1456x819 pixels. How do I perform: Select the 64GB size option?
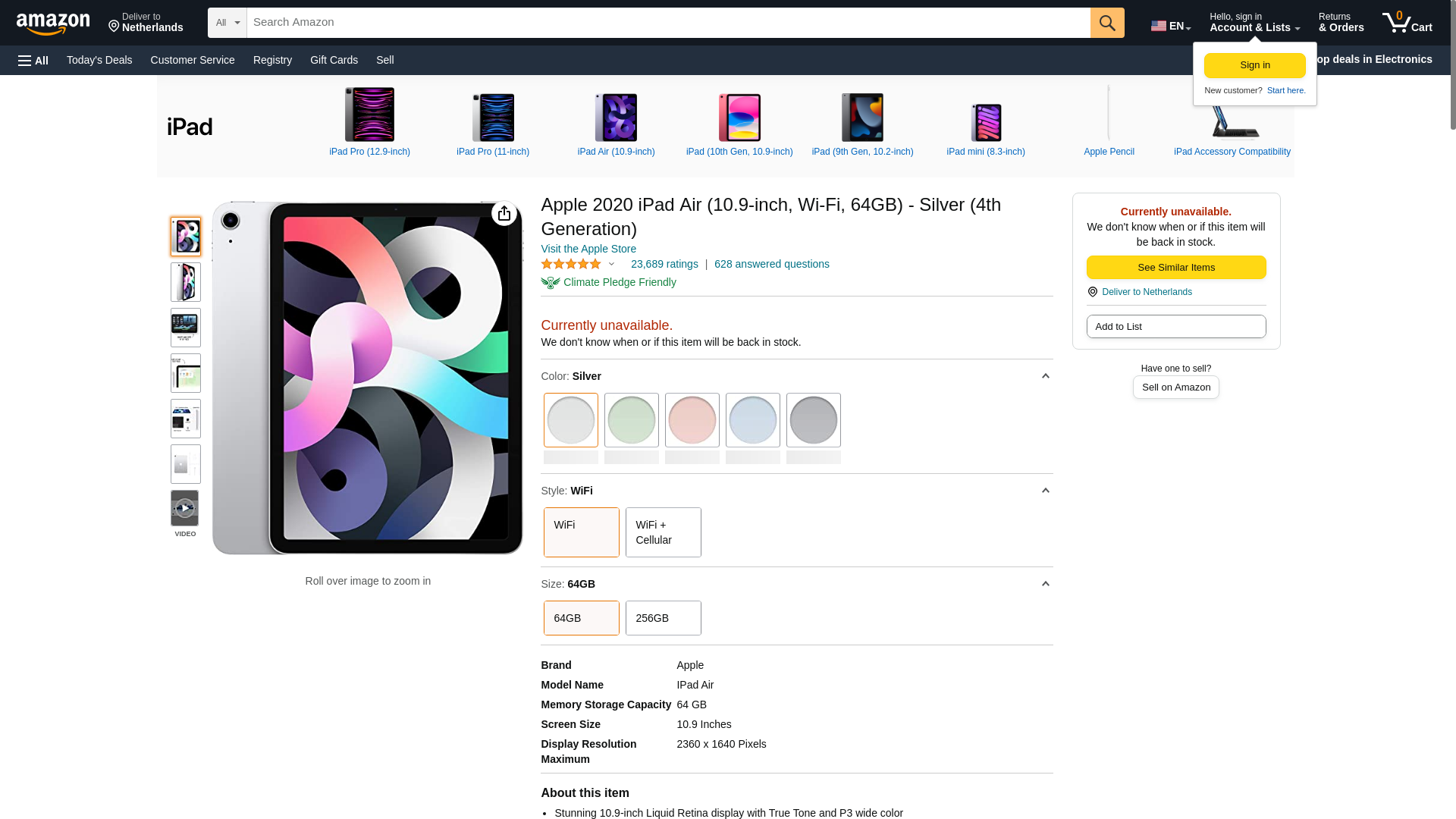(x=581, y=618)
